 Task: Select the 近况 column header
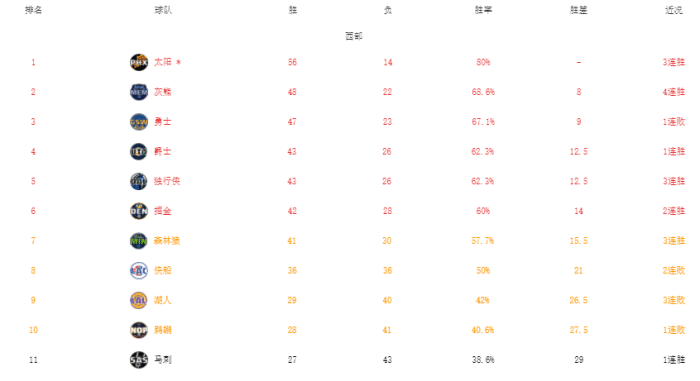click(x=674, y=10)
